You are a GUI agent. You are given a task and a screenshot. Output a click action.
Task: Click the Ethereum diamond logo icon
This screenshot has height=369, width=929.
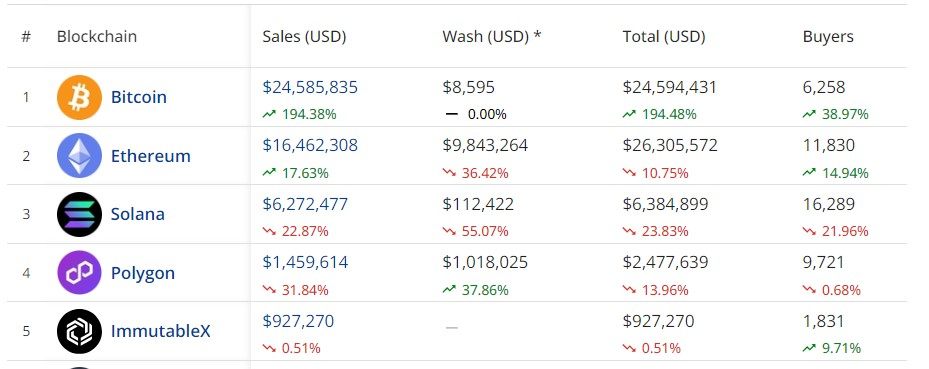[79, 156]
